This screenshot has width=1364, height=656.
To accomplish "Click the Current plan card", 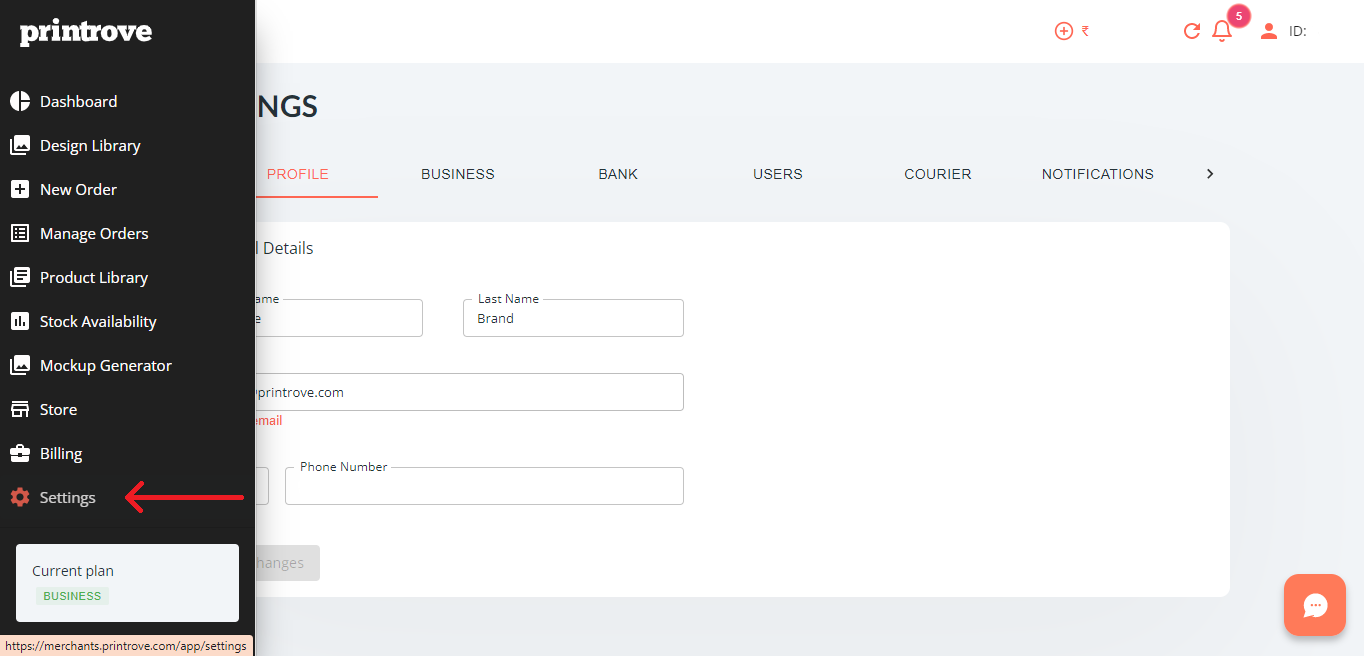I will (x=127, y=583).
